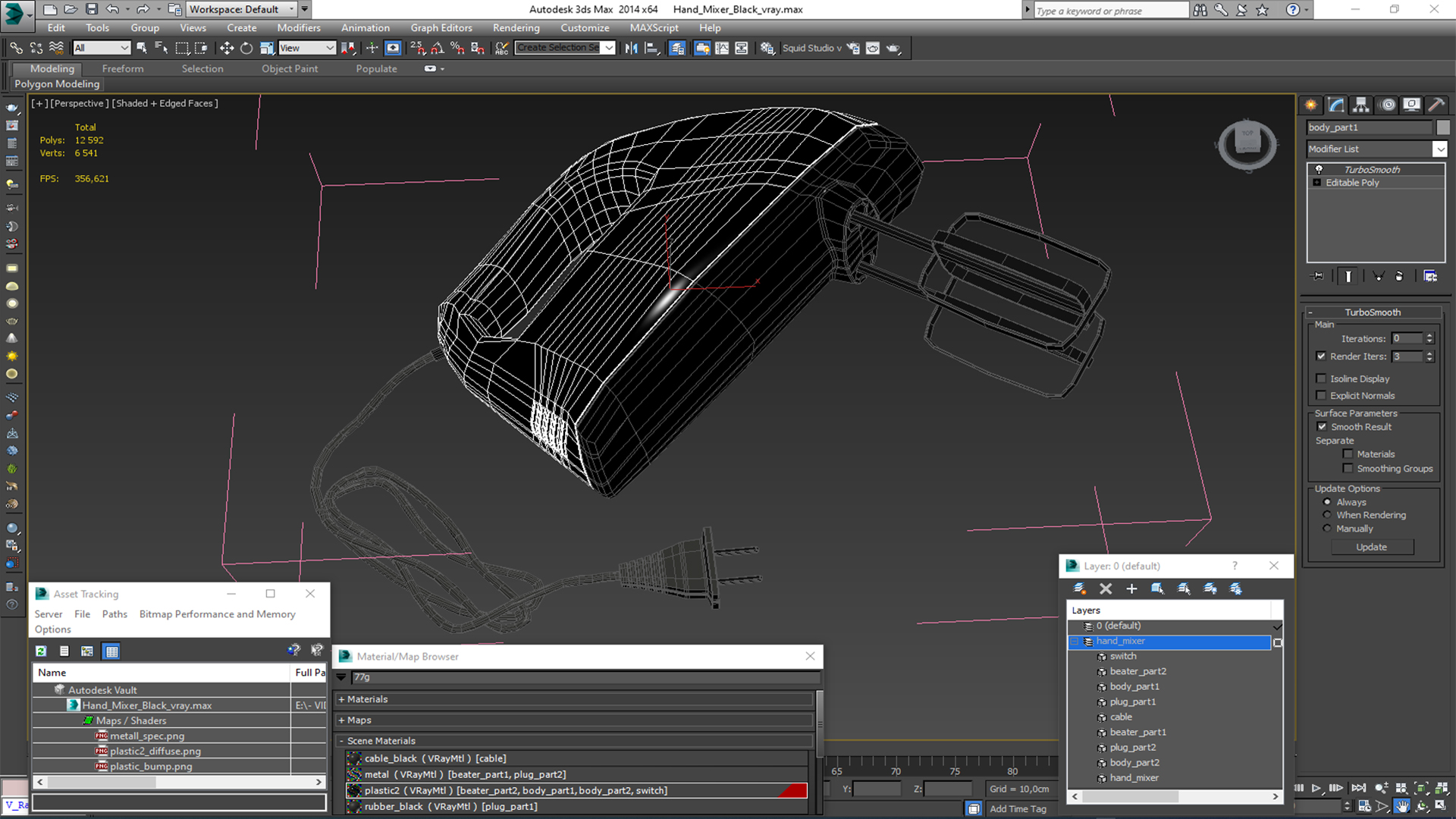Enable Separate by Materials checkbox
1456x819 pixels.
(1348, 454)
